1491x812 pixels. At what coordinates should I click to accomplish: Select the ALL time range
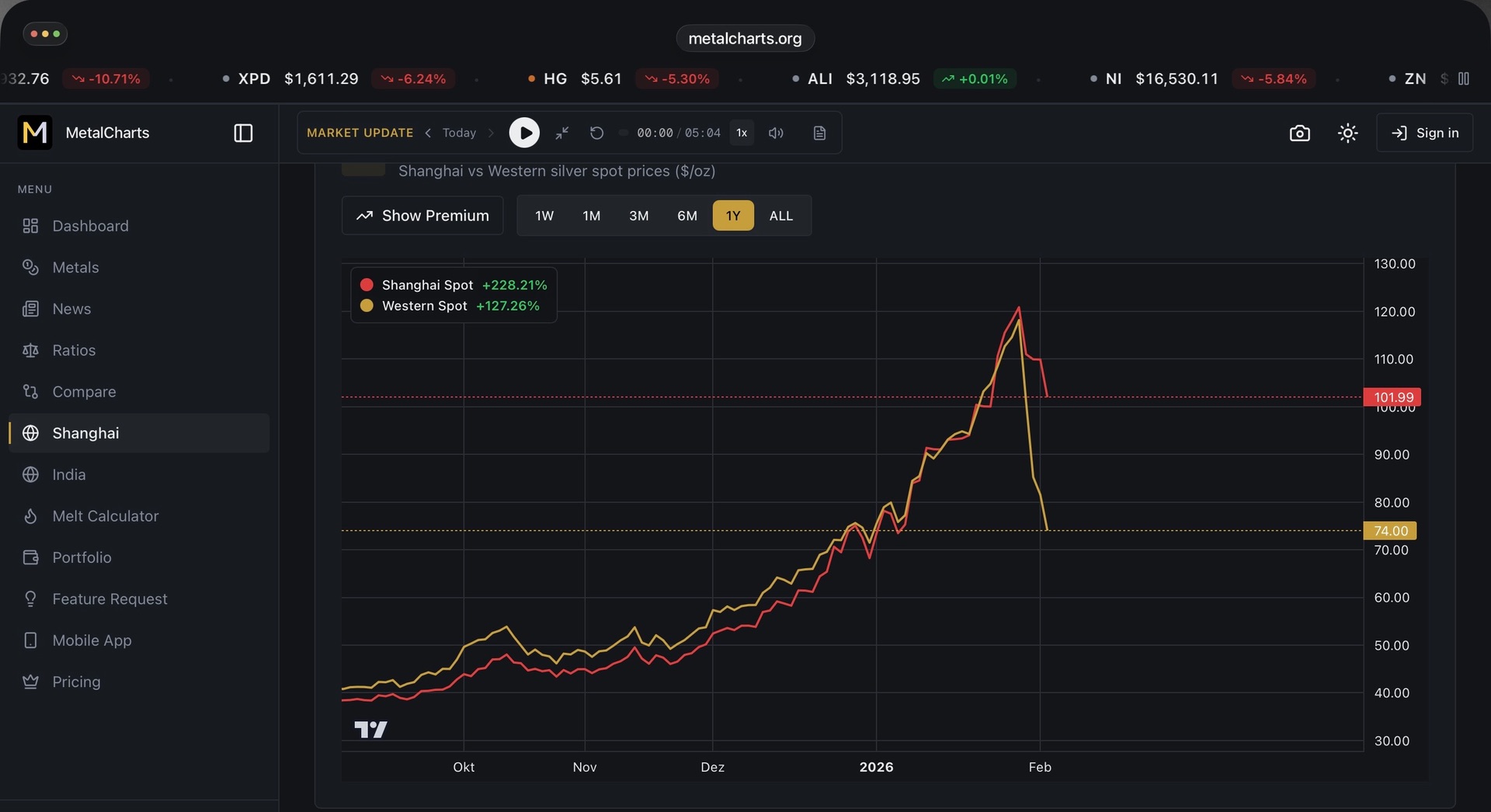(x=780, y=216)
